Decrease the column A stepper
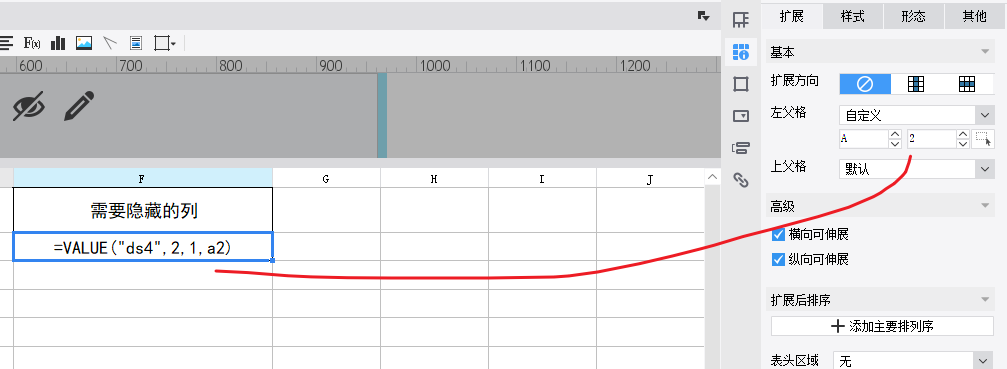This screenshot has height=369, width=1007. pyautogui.click(x=895, y=144)
